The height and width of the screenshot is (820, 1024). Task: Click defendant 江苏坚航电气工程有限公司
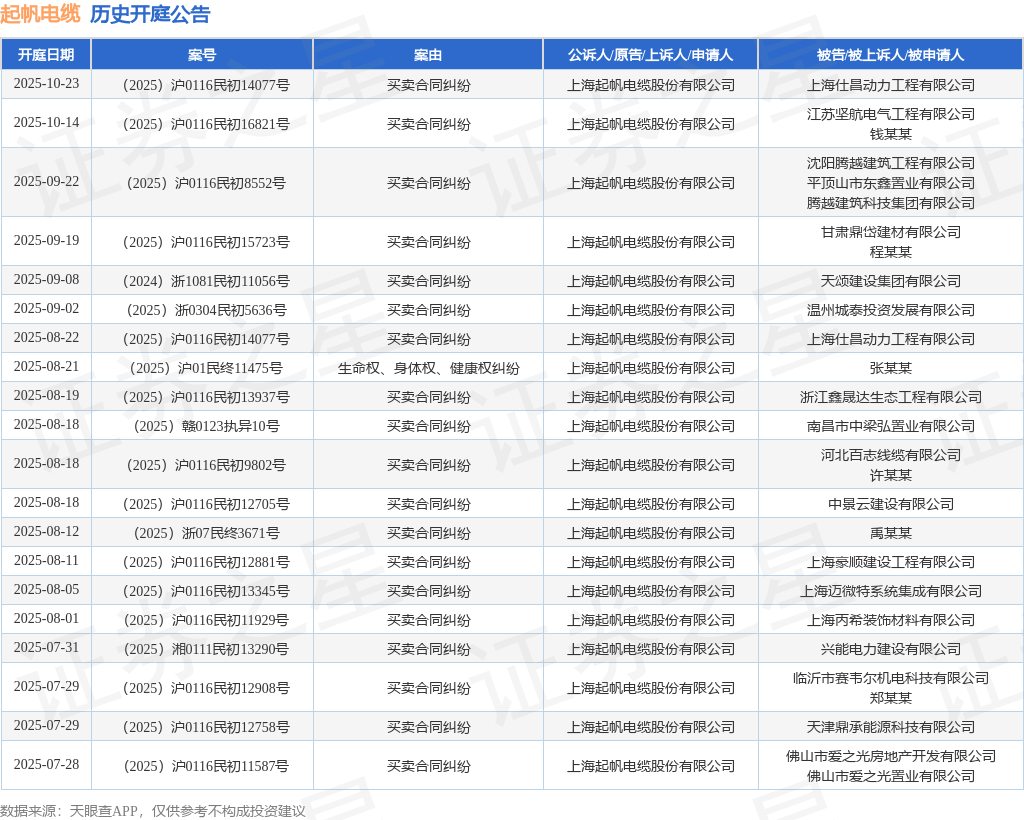(x=891, y=114)
